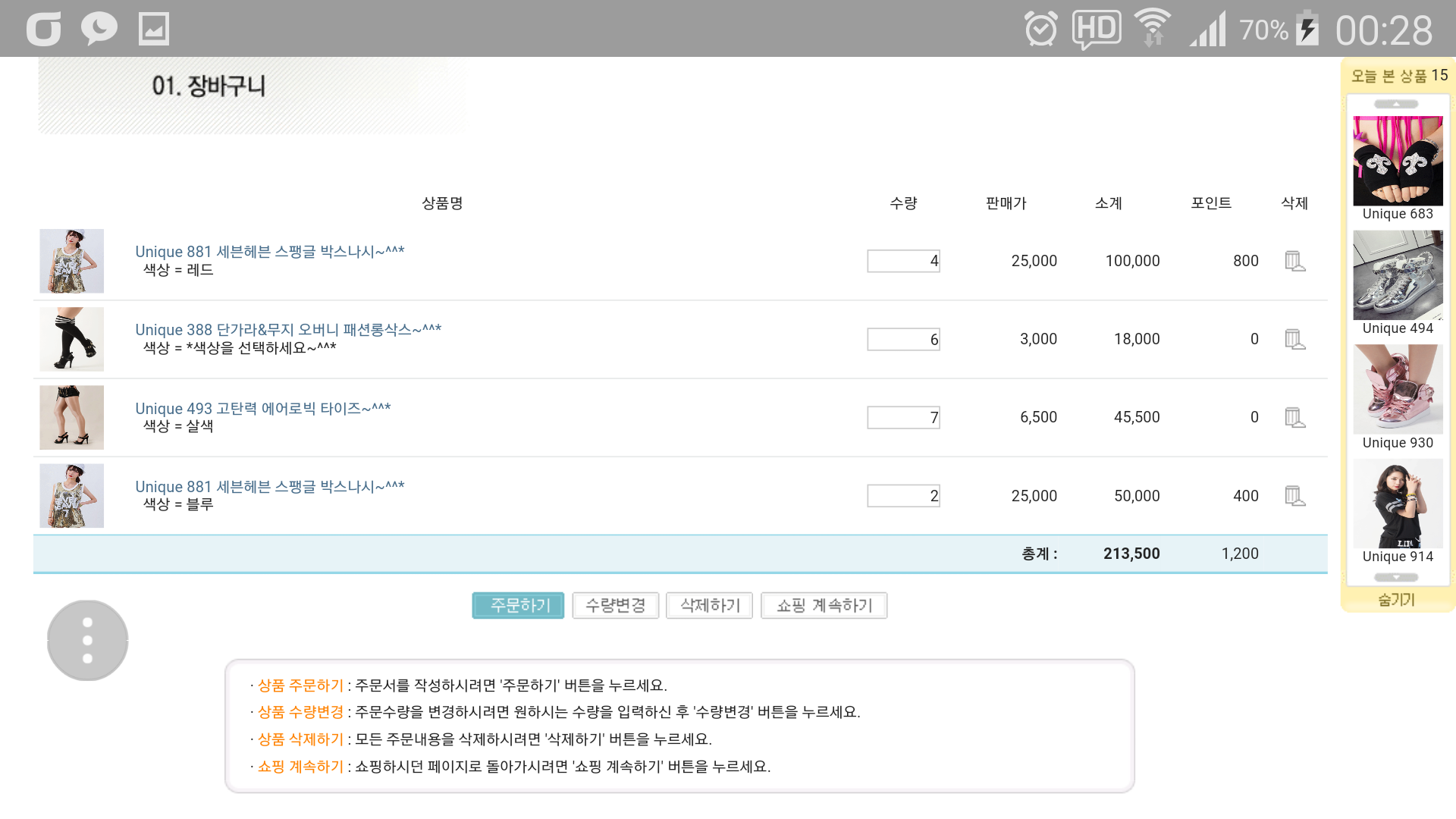Screen dimensions: 1456x819
Task: Click the 색상 = 블루 option text
Action: click(179, 505)
